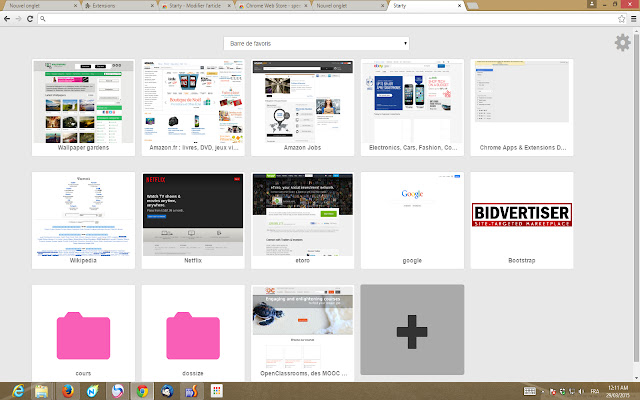The width and height of the screenshot is (640, 400).
Task: Open taskbar clock and date
Action: pos(618,391)
